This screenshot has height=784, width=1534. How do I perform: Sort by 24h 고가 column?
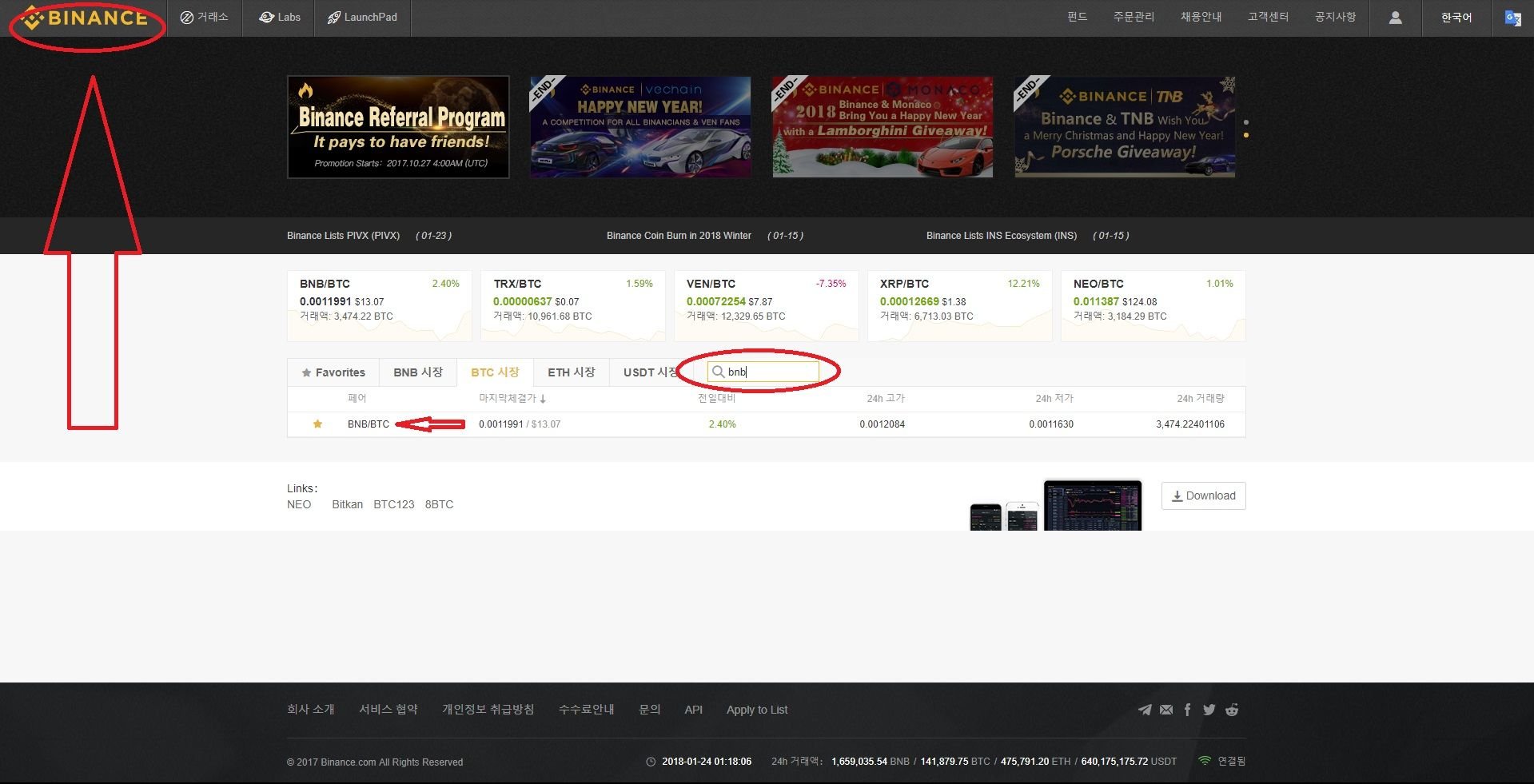tap(886, 398)
